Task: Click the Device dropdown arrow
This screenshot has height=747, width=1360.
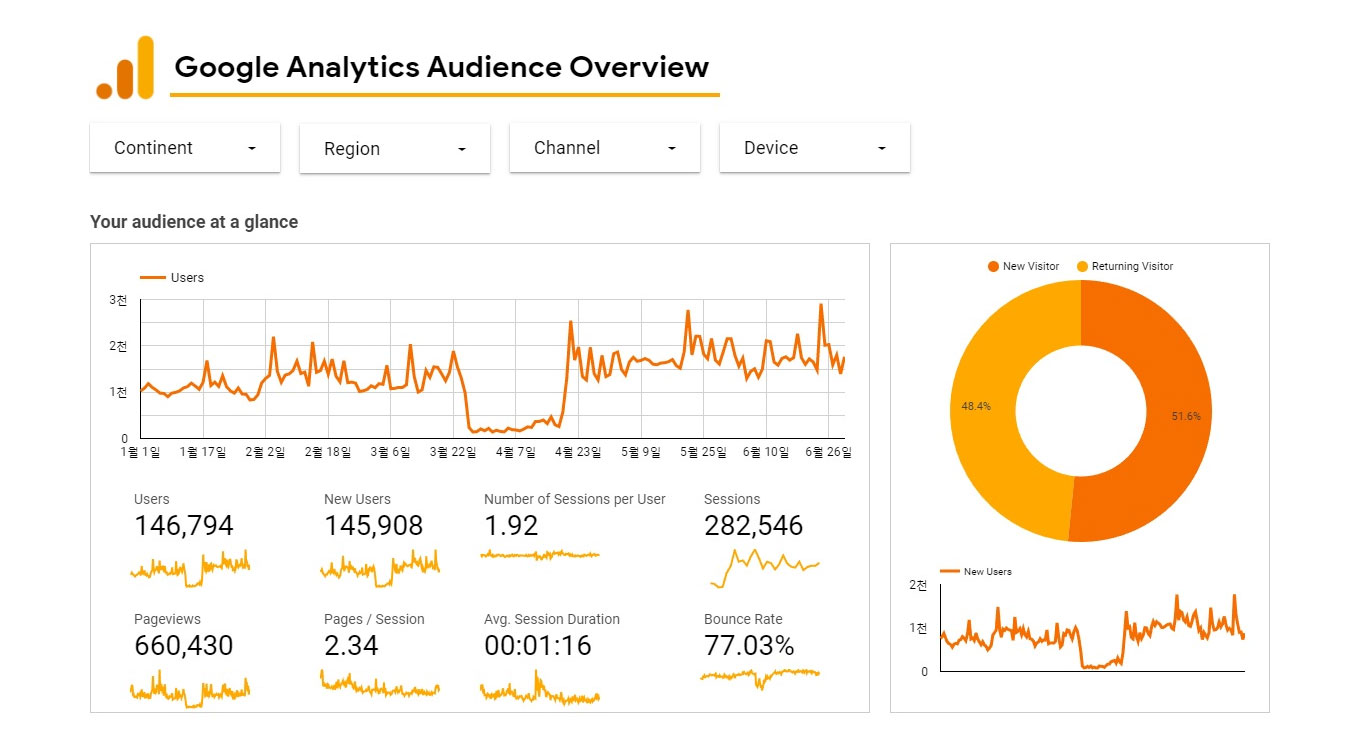Action: tap(882, 148)
